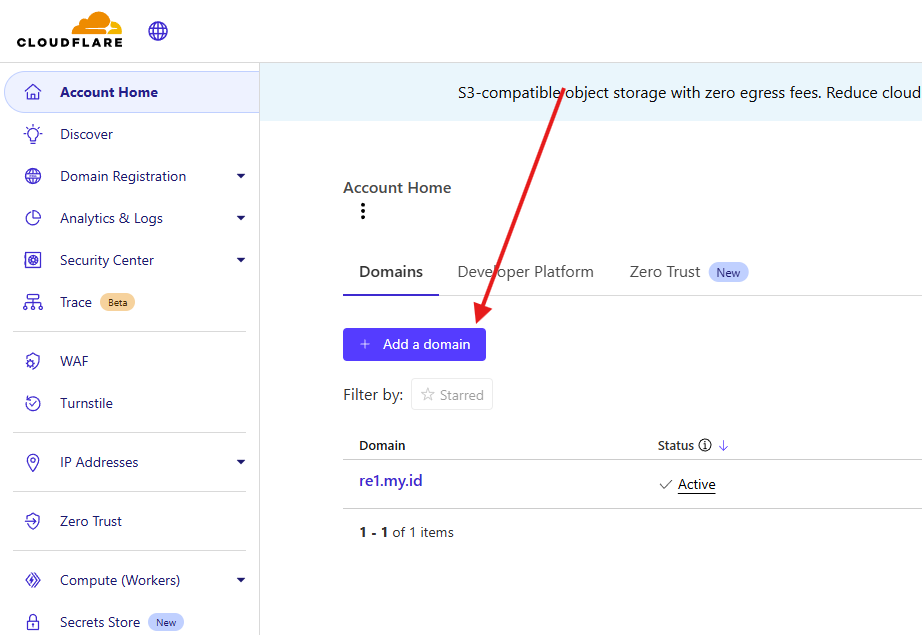922x635 pixels.
Task: Open the re1.my.id domain link
Action: click(x=390, y=481)
